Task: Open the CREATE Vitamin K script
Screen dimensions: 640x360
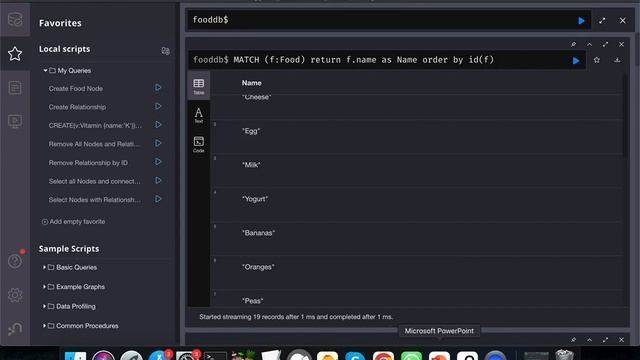Action: (95, 125)
